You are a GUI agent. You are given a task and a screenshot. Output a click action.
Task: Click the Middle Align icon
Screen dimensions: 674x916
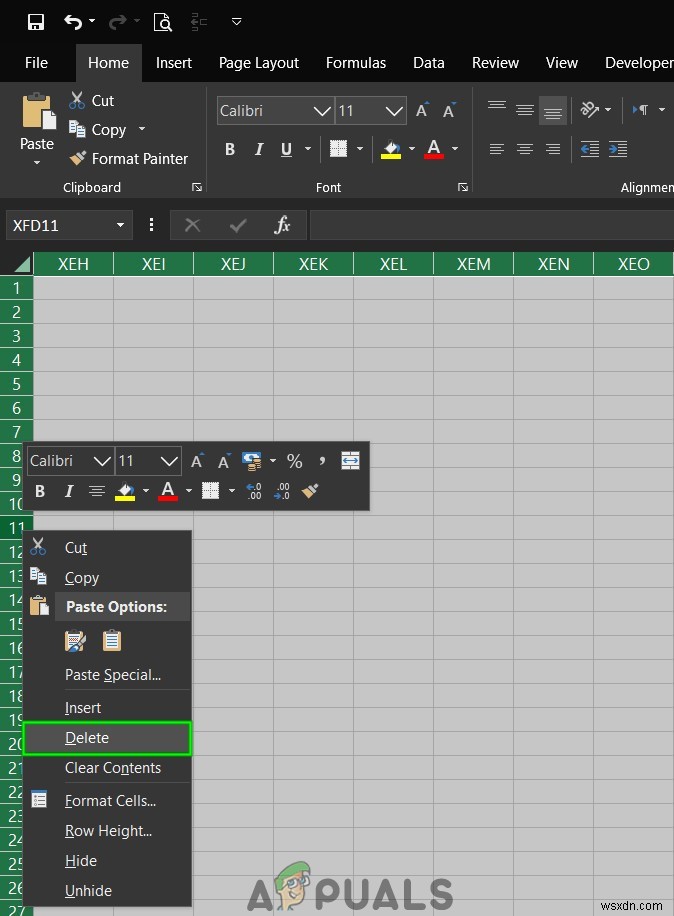[525, 110]
